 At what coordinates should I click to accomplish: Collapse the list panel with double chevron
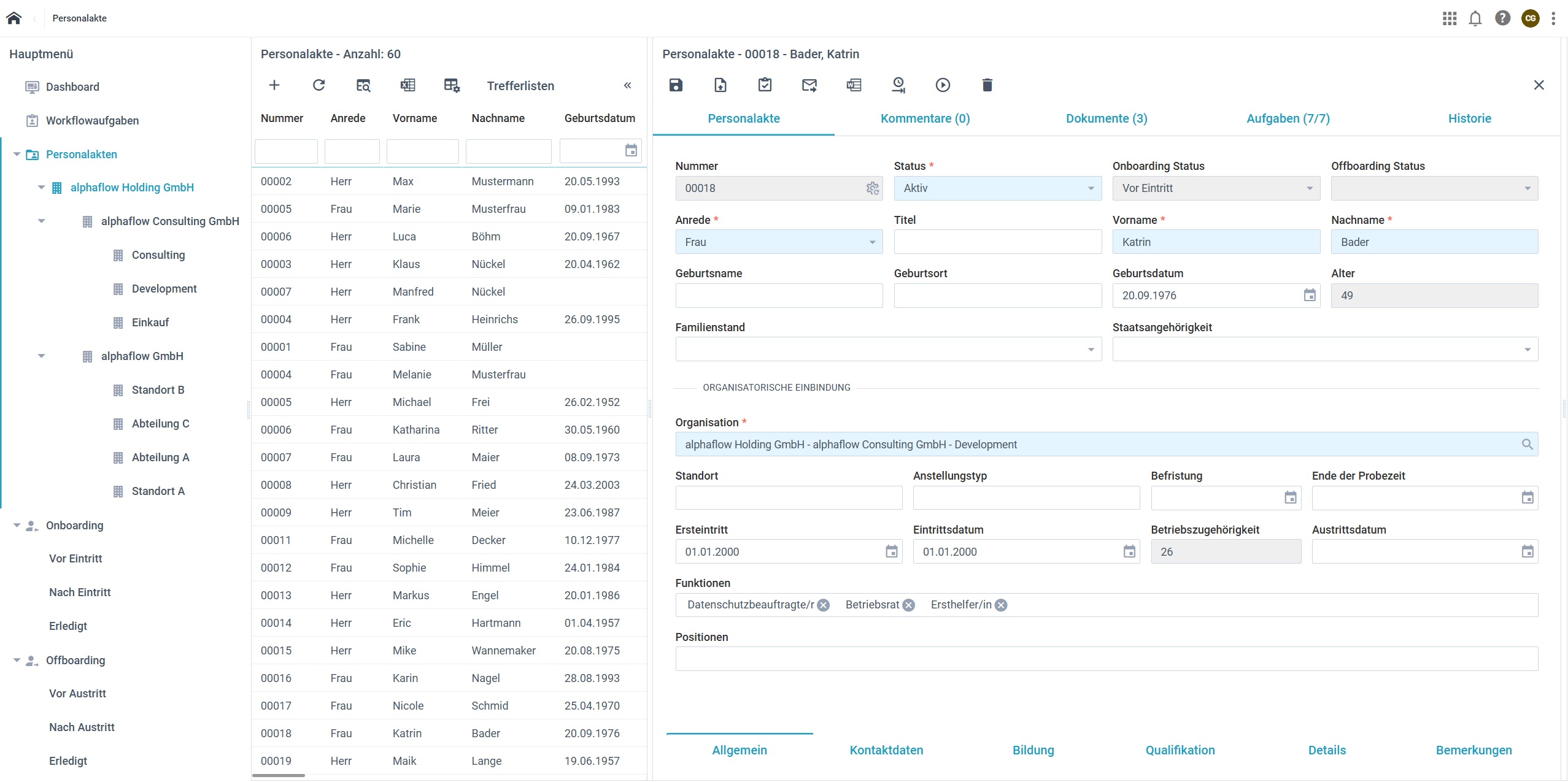[x=627, y=85]
